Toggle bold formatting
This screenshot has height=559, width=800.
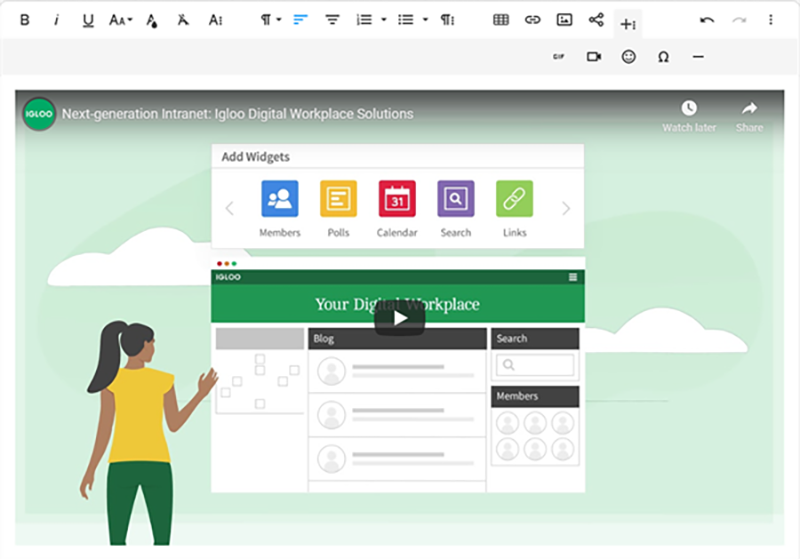point(24,20)
